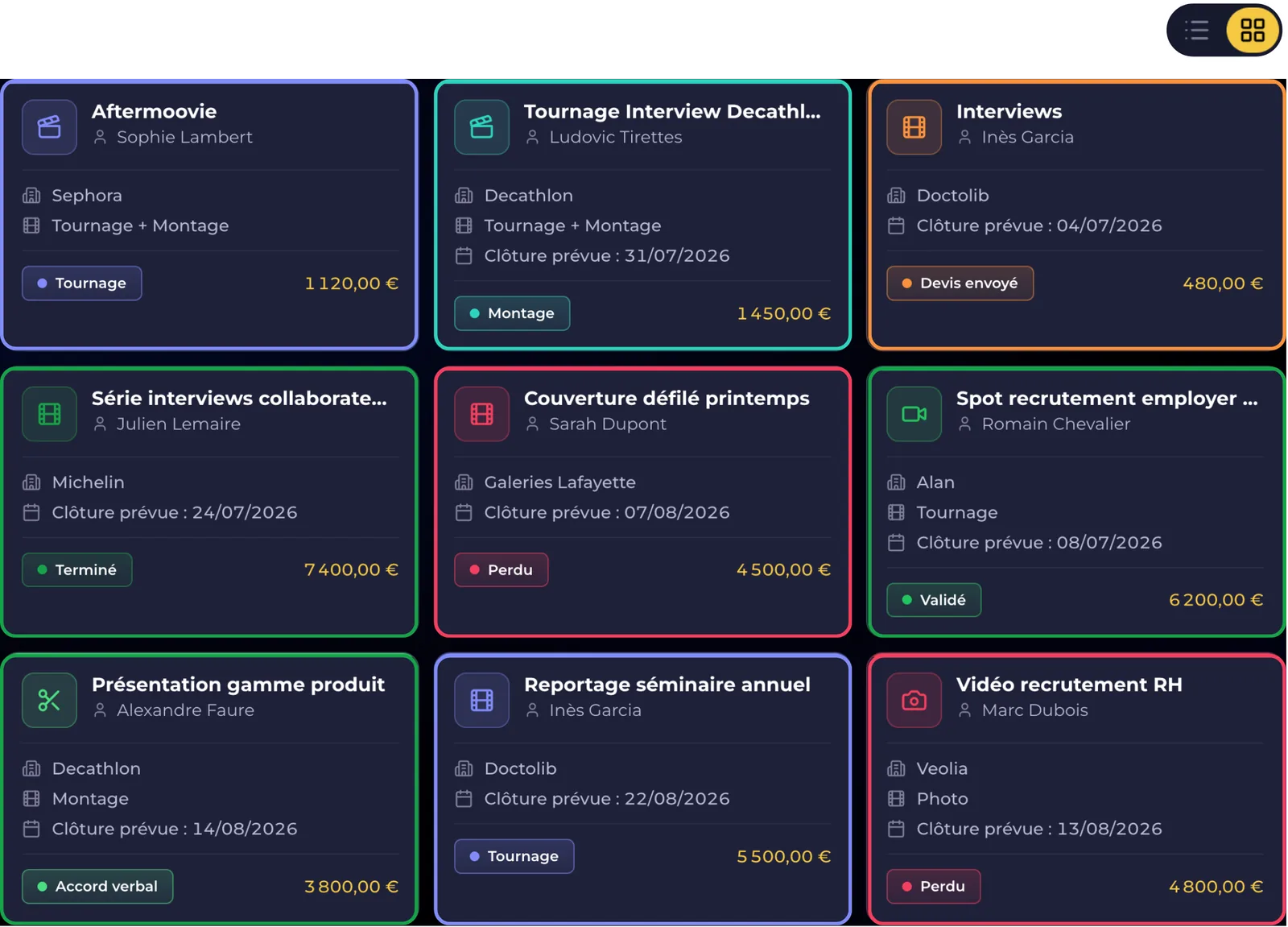Click the person icon next to Sophie Lambert
This screenshot has width=1288, height=927.
pyautogui.click(x=100, y=138)
